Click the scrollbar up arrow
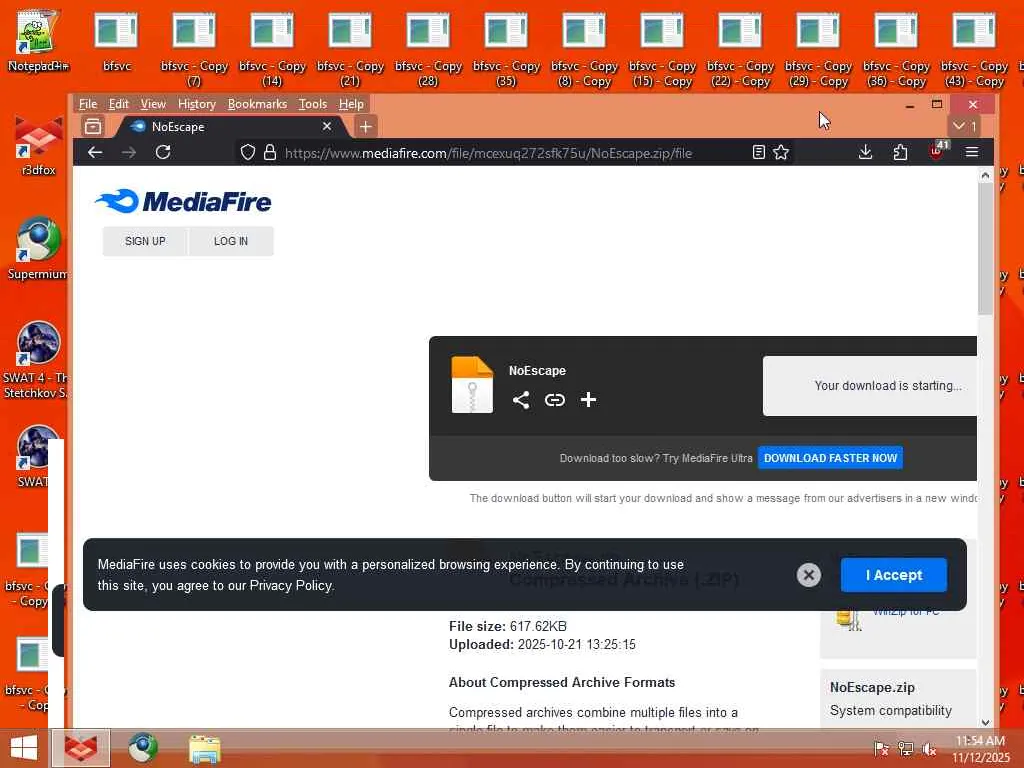Viewport: 1024px width, 768px height. point(985,174)
